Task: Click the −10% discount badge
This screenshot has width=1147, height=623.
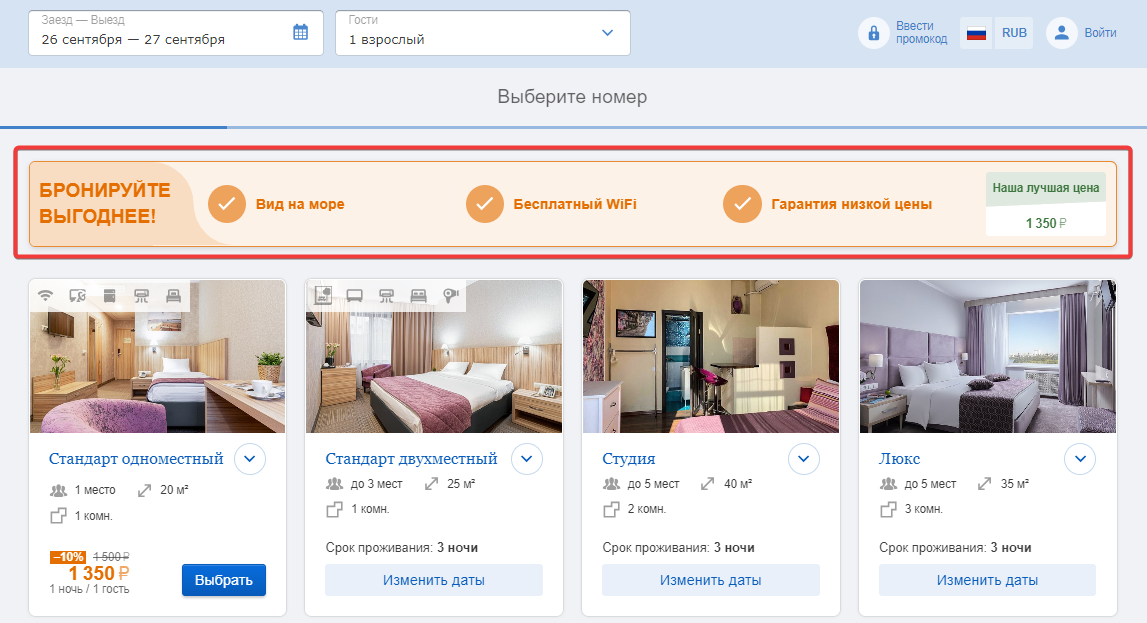Action: (x=68, y=557)
